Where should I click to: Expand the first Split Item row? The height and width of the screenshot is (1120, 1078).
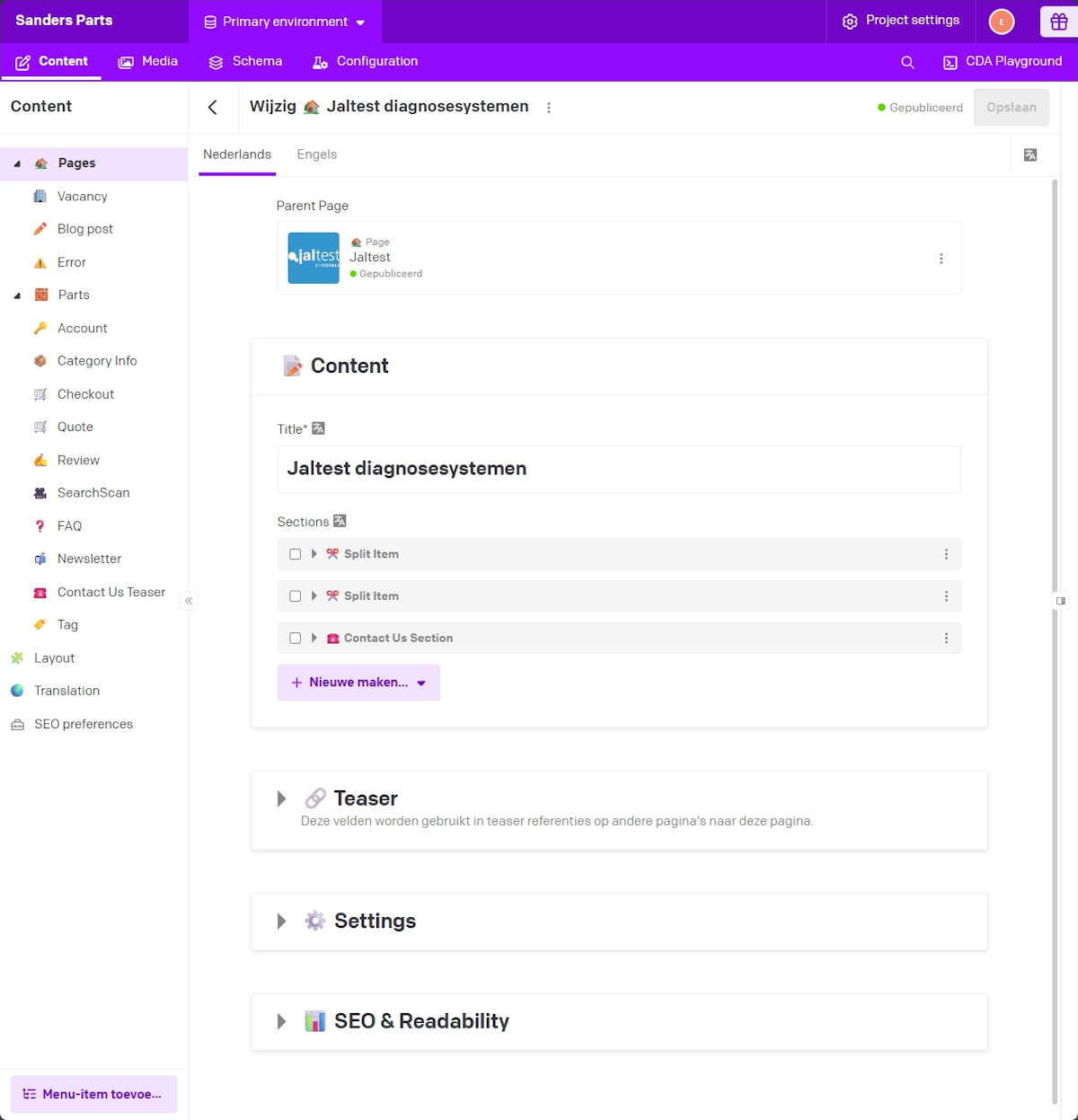click(314, 554)
